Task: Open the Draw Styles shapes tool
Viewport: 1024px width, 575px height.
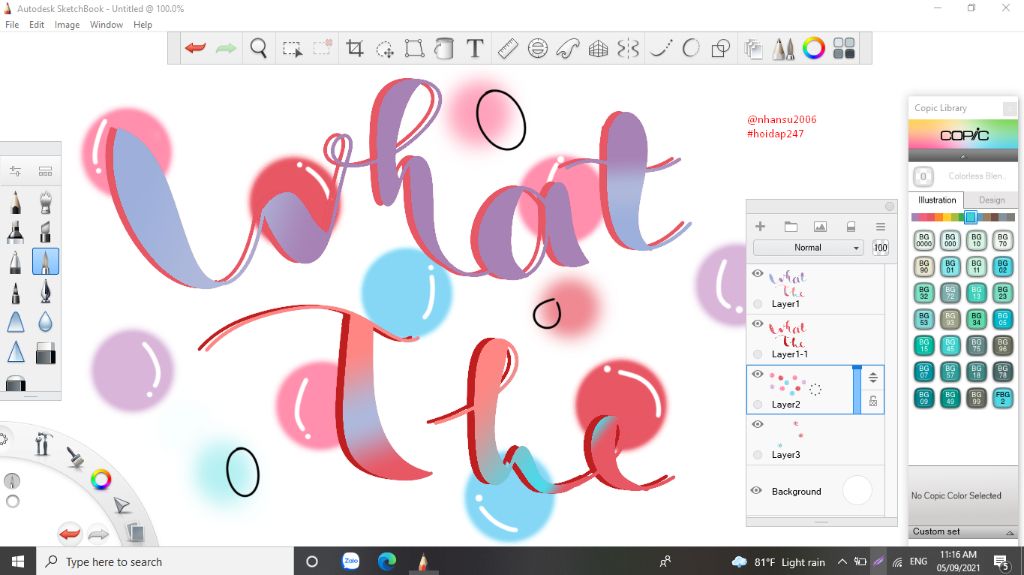Action: coord(720,48)
